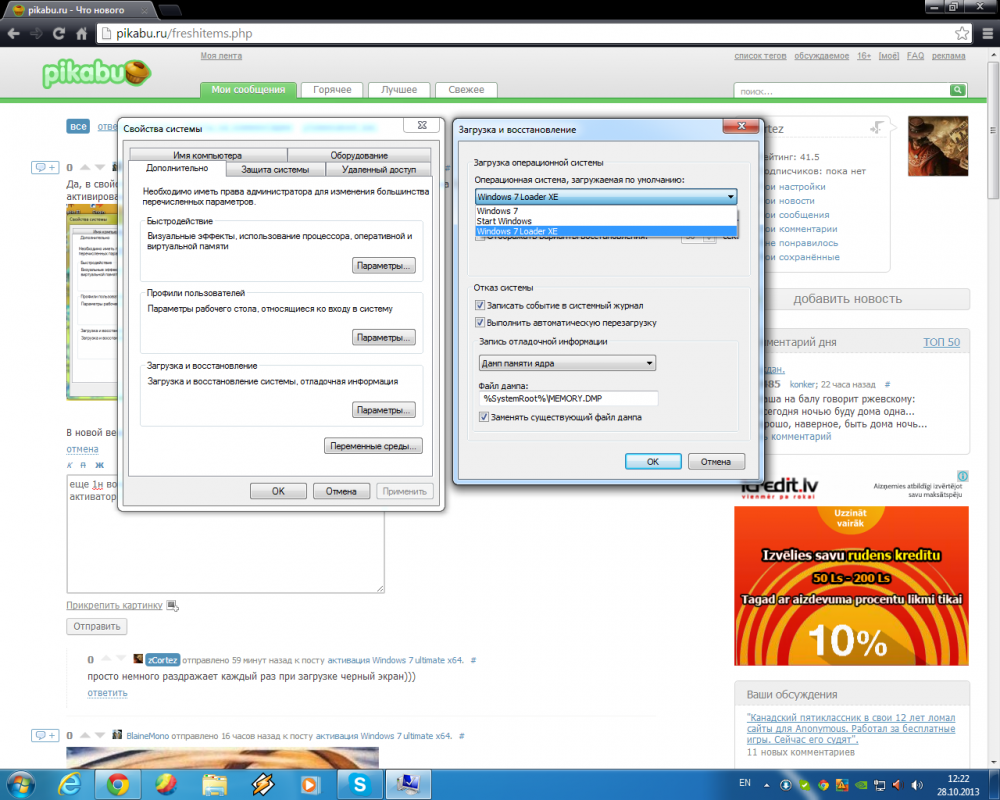
Task: Open 'Переменные среды...' button
Action: click(373, 446)
